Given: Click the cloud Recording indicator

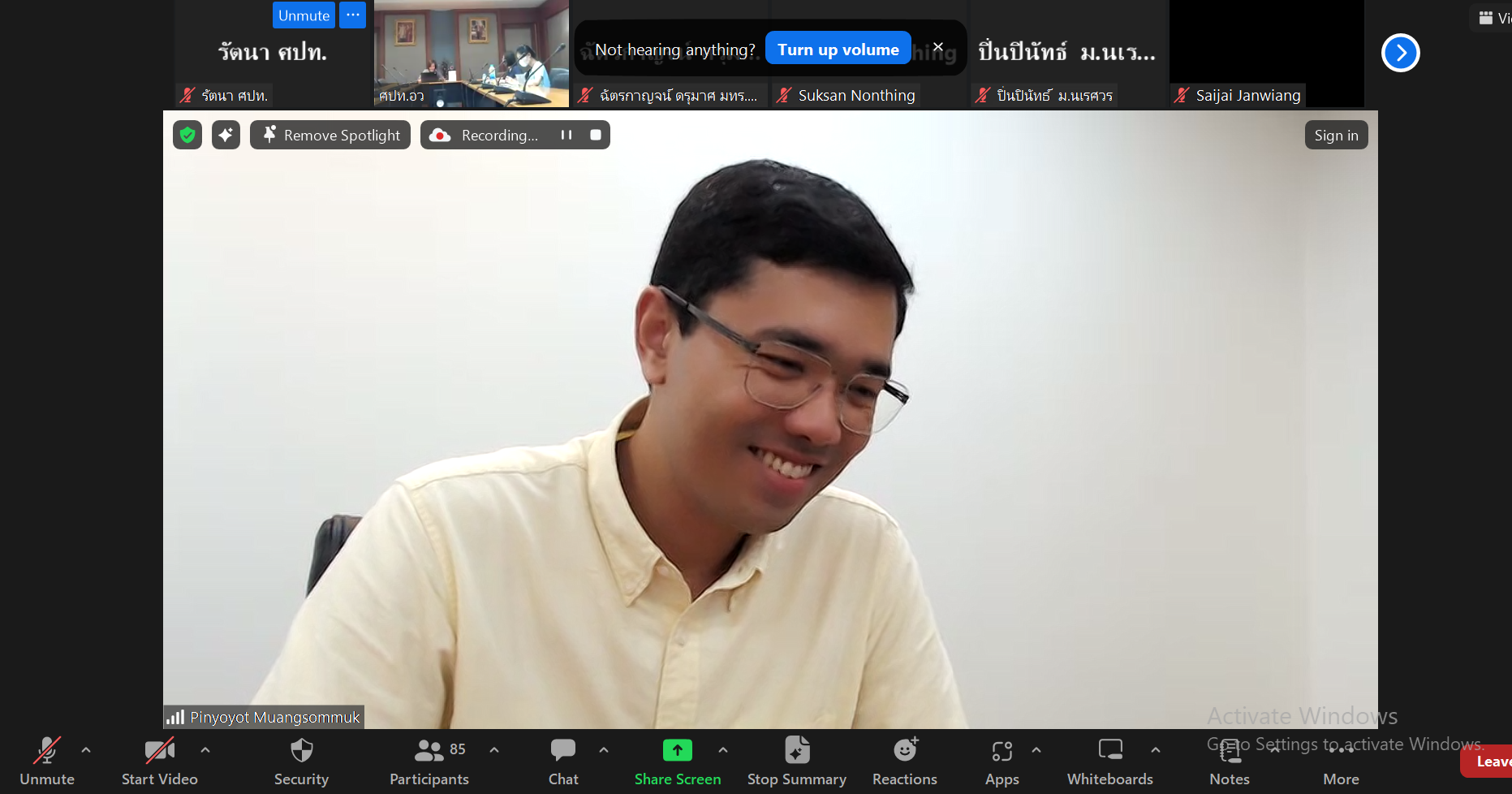Looking at the screenshot, I should coord(485,135).
